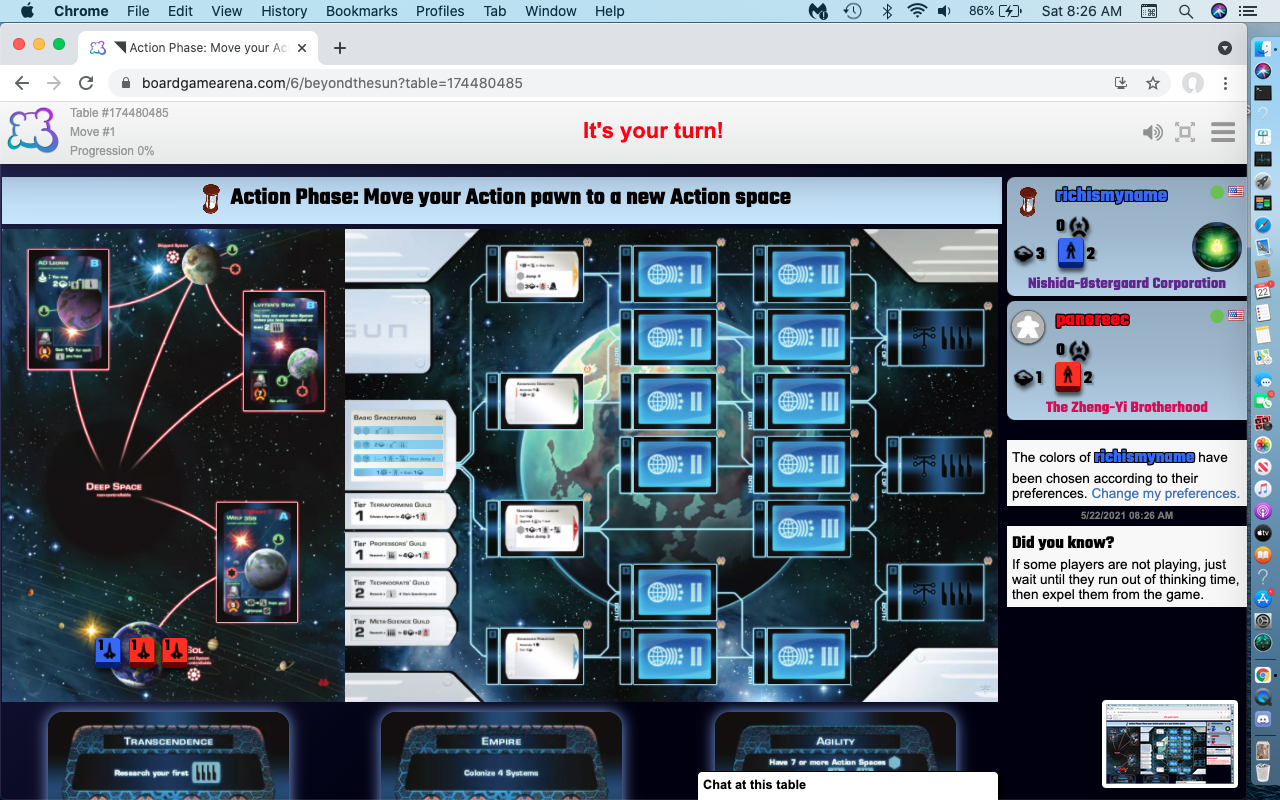Click the Wolf 359 system card
Viewport: 1280px width, 800px height.
[257, 562]
